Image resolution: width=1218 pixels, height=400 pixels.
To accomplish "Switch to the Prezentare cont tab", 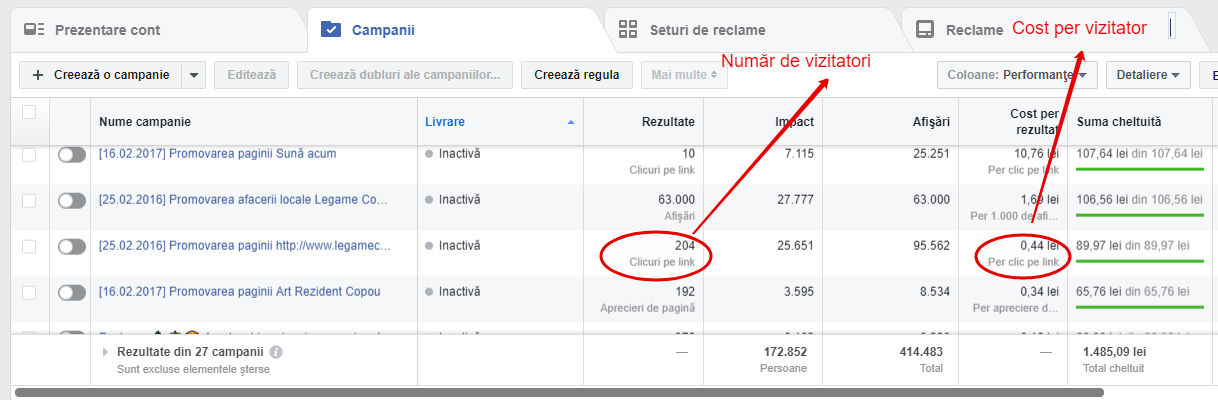I will [x=106, y=30].
